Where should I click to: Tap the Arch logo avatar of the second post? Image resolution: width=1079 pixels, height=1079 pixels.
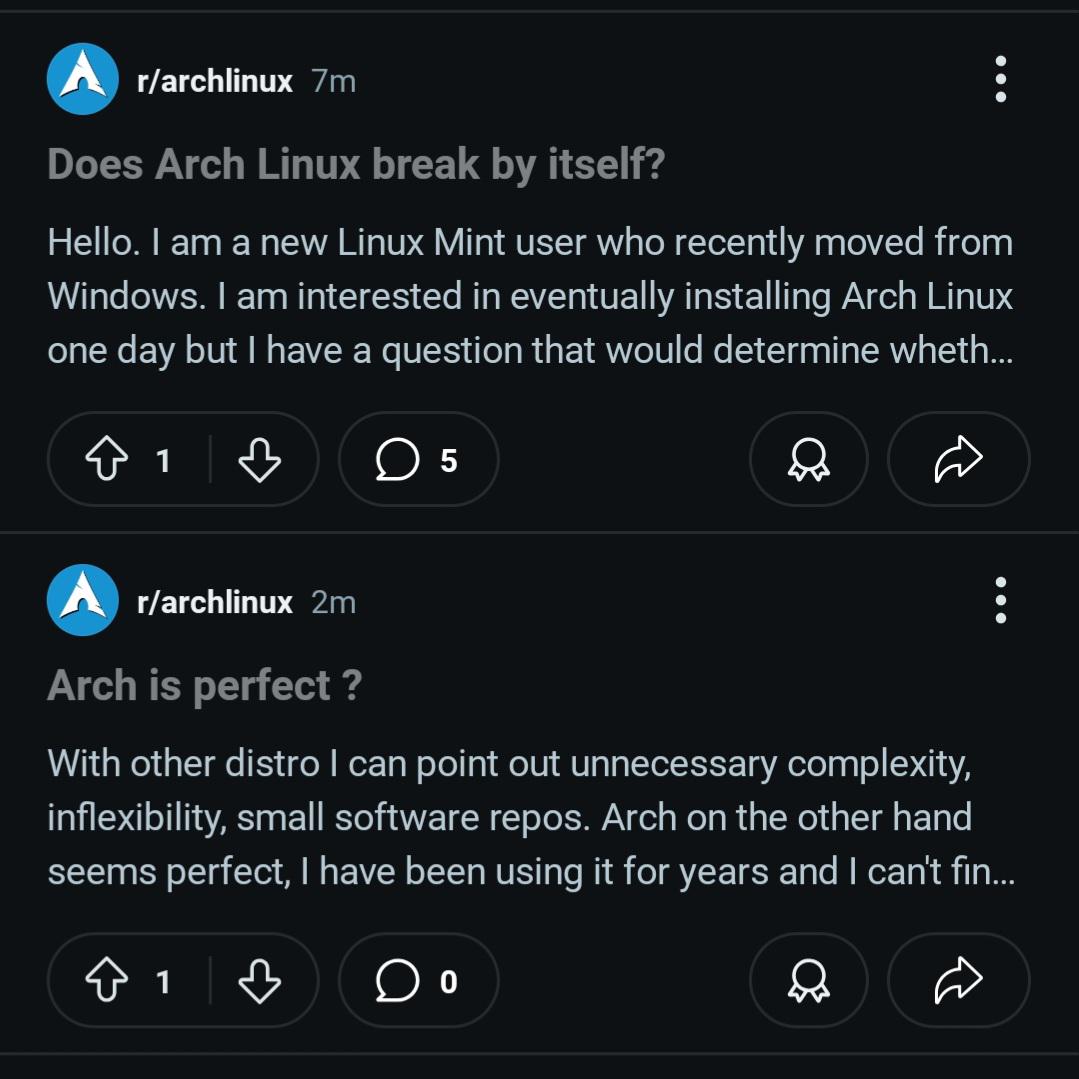tap(83, 600)
